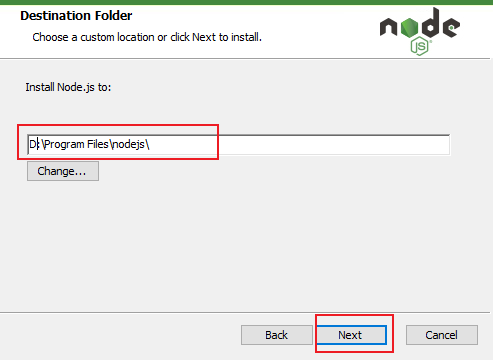The width and height of the screenshot is (493, 360).
Task: Click the Node.js logo in header
Action: tap(420, 31)
